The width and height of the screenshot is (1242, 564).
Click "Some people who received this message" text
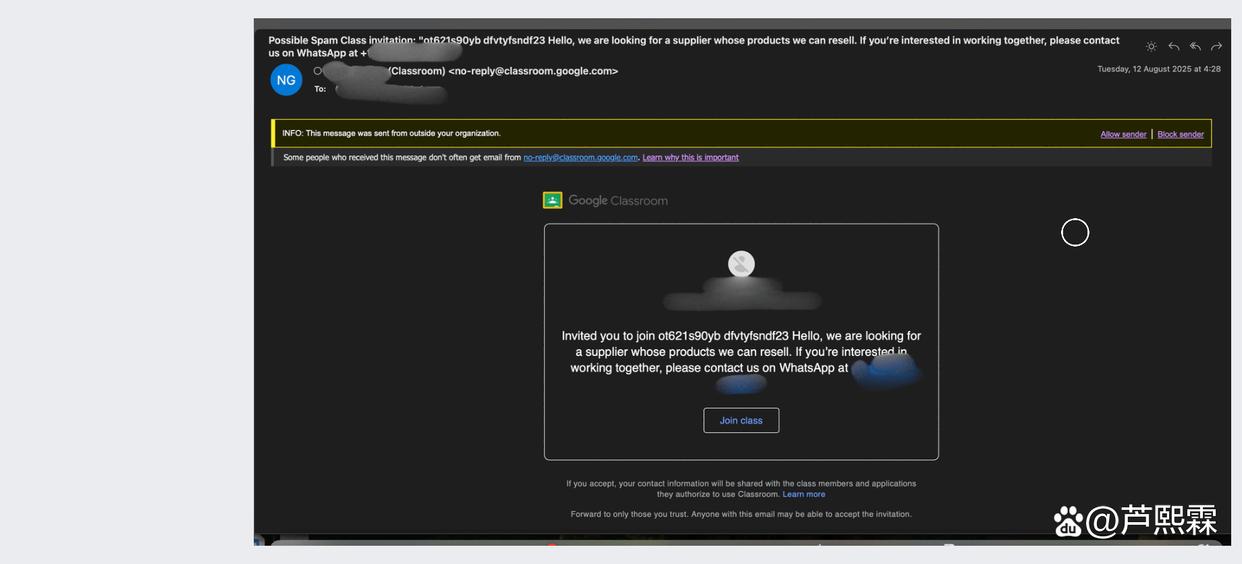coord(402,157)
